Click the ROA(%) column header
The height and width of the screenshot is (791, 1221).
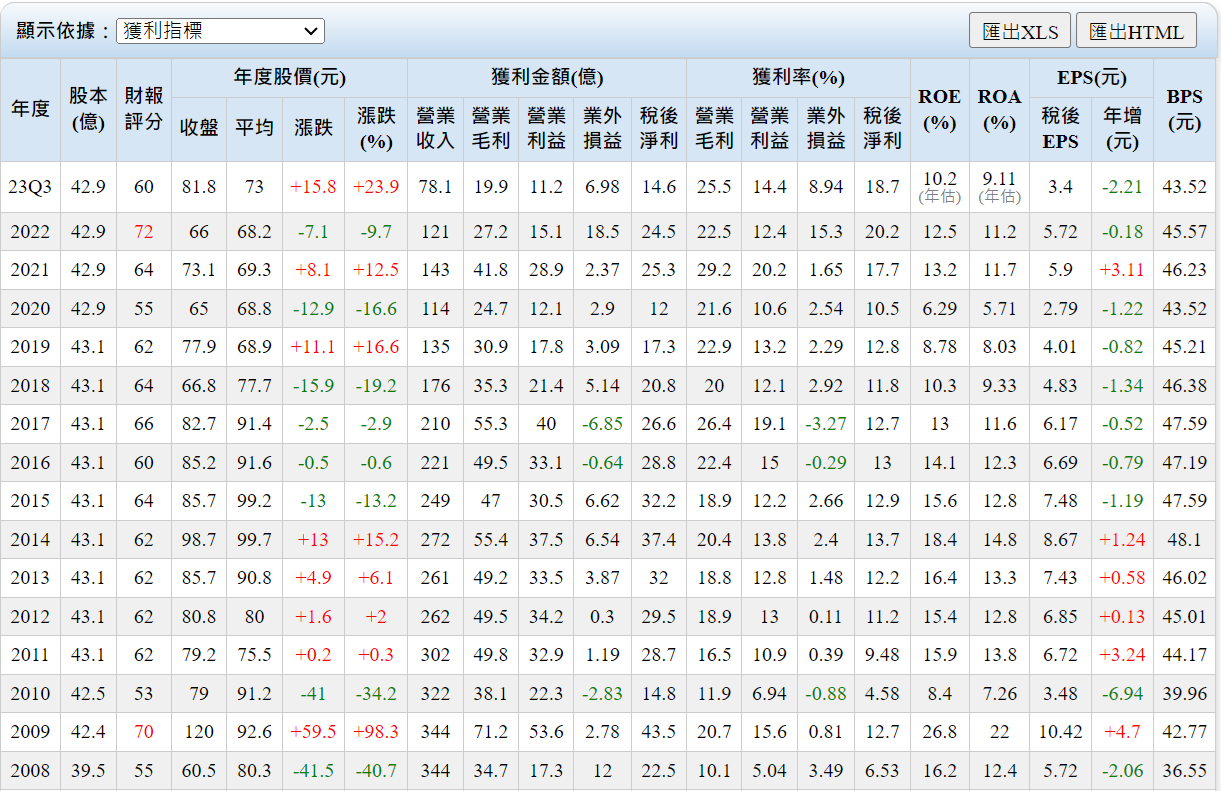(999, 109)
